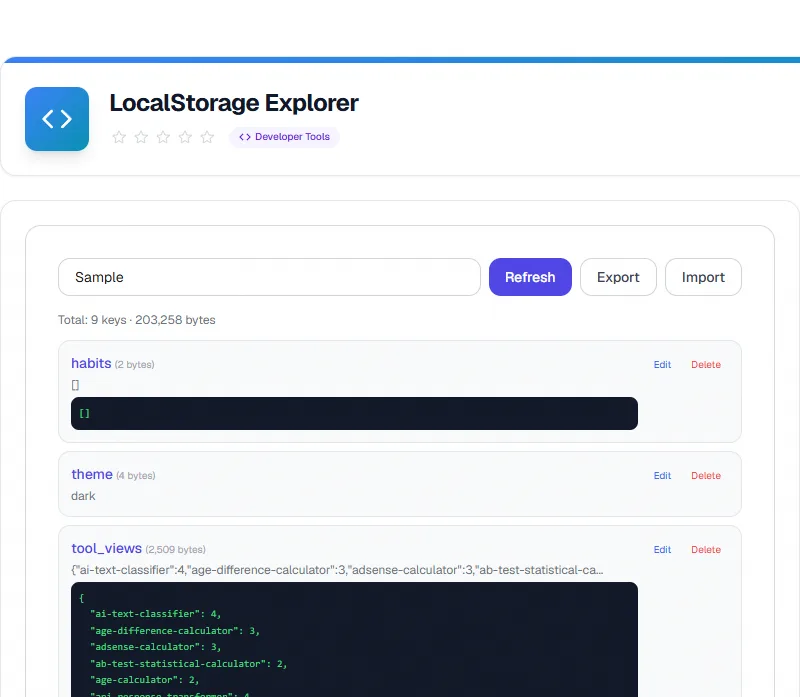Screen dimensions: 800x697
Task: Rate the tool three stars
Action: (x=163, y=137)
